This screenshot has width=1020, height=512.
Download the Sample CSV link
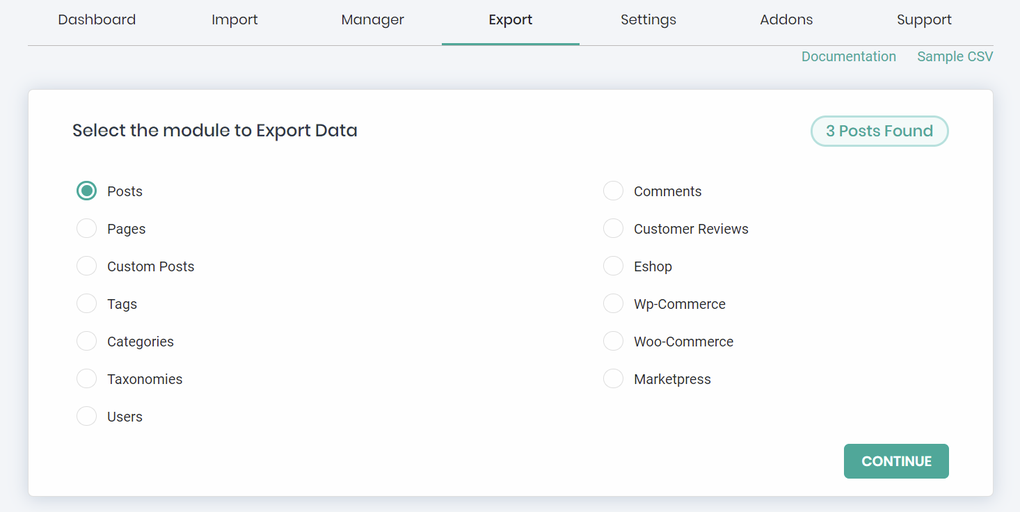[x=955, y=57]
